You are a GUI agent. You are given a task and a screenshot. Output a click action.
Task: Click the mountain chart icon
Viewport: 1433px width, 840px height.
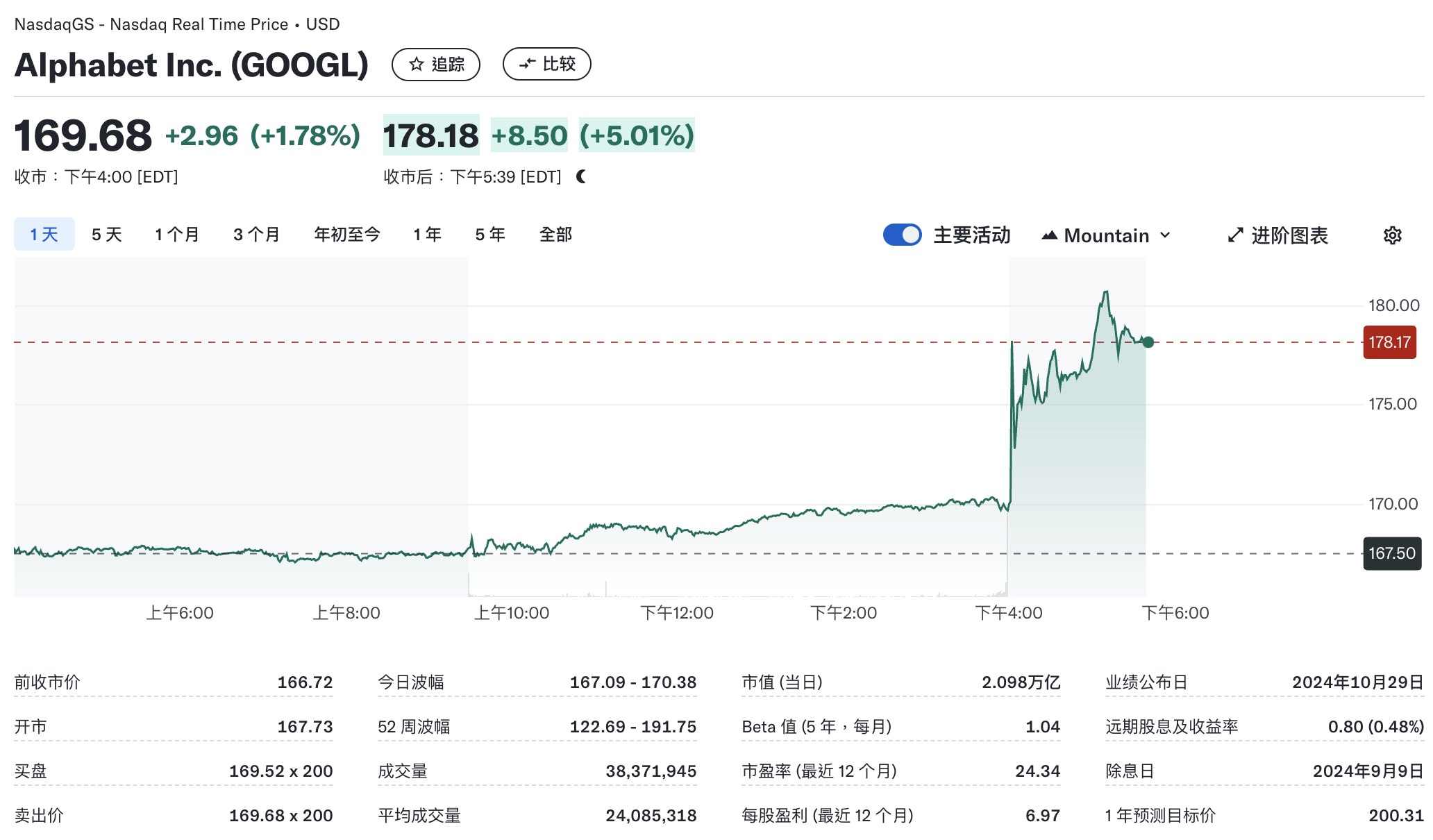[x=1049, y=236]
